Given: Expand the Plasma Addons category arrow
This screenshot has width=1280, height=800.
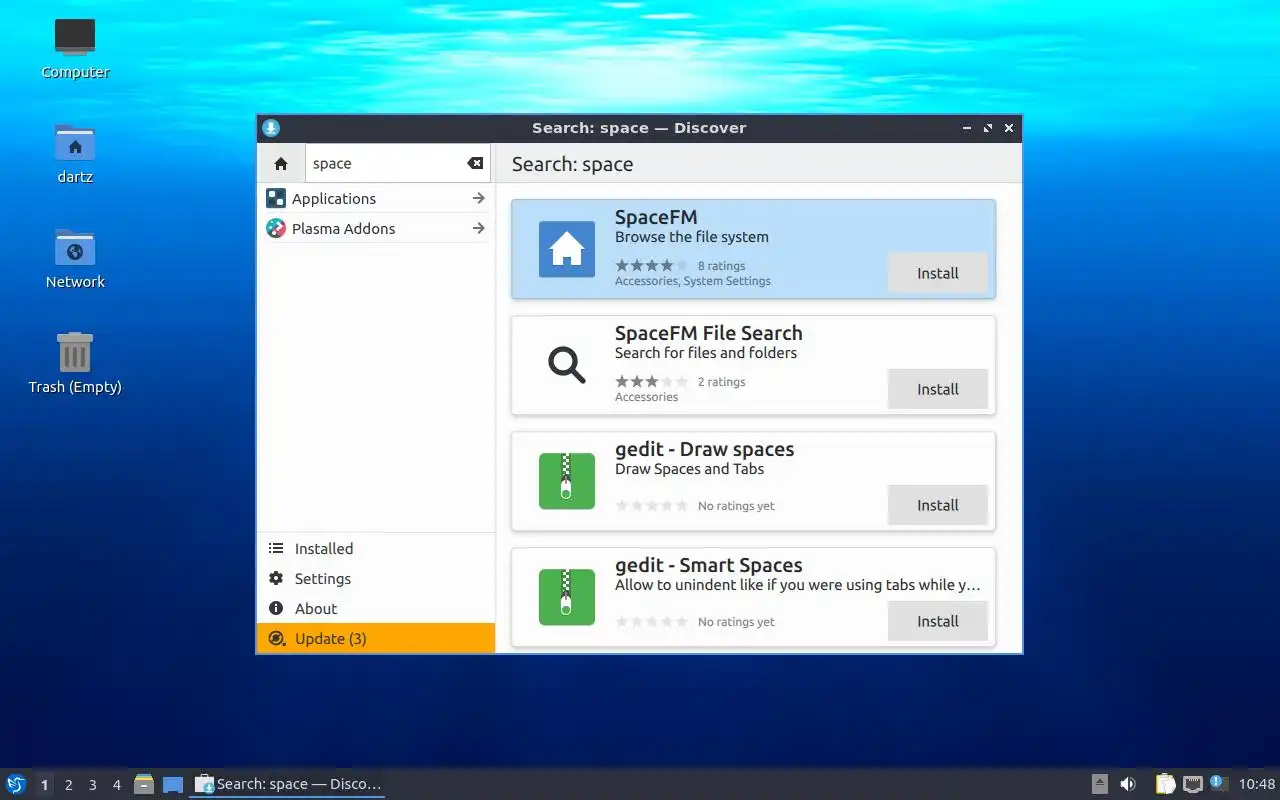Looking at the screenshot, I should click(479, 228).
